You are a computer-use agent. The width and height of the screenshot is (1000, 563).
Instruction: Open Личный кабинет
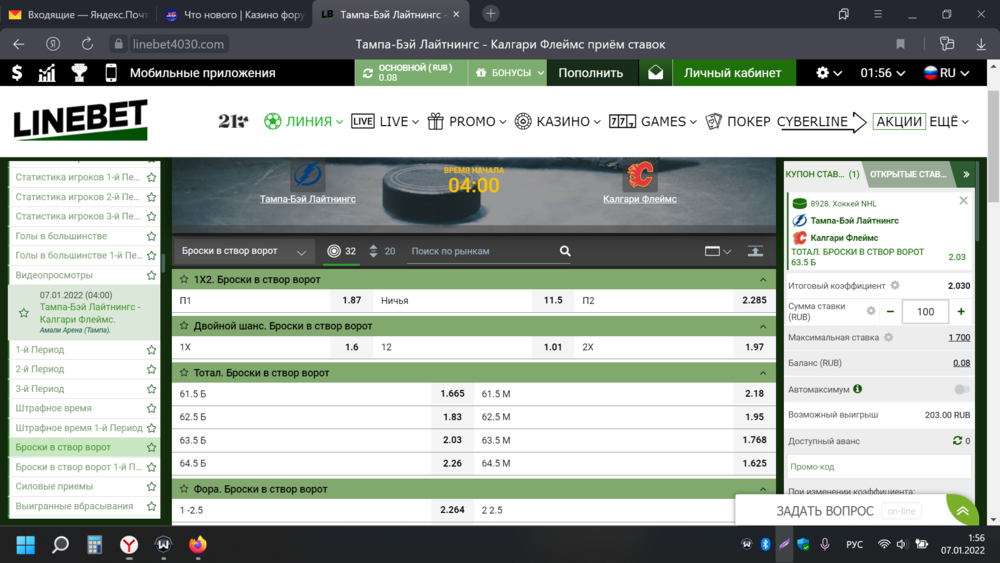(732, 73)
